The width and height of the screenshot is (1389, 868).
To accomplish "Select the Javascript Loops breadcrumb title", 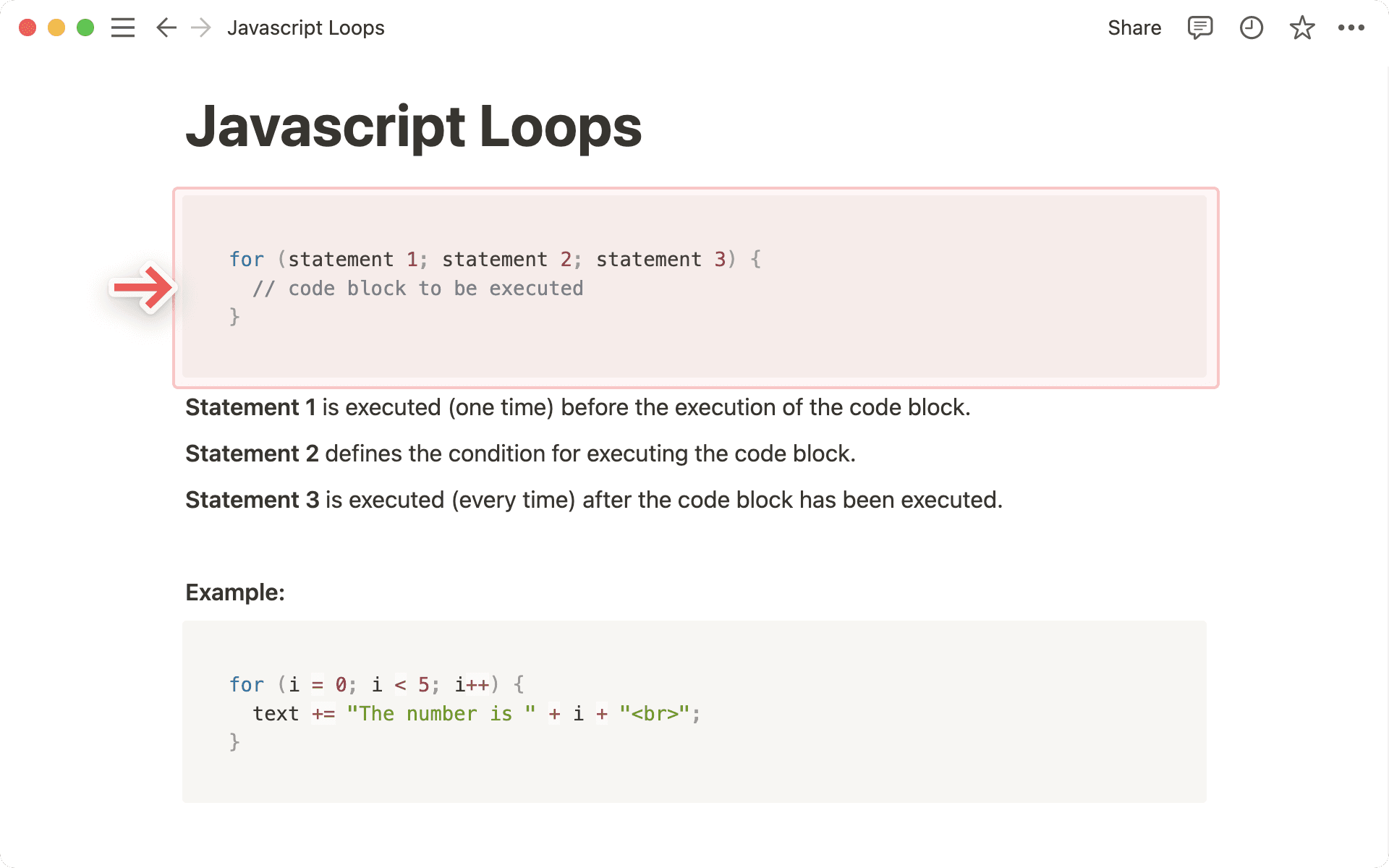I will coord(306,27).
